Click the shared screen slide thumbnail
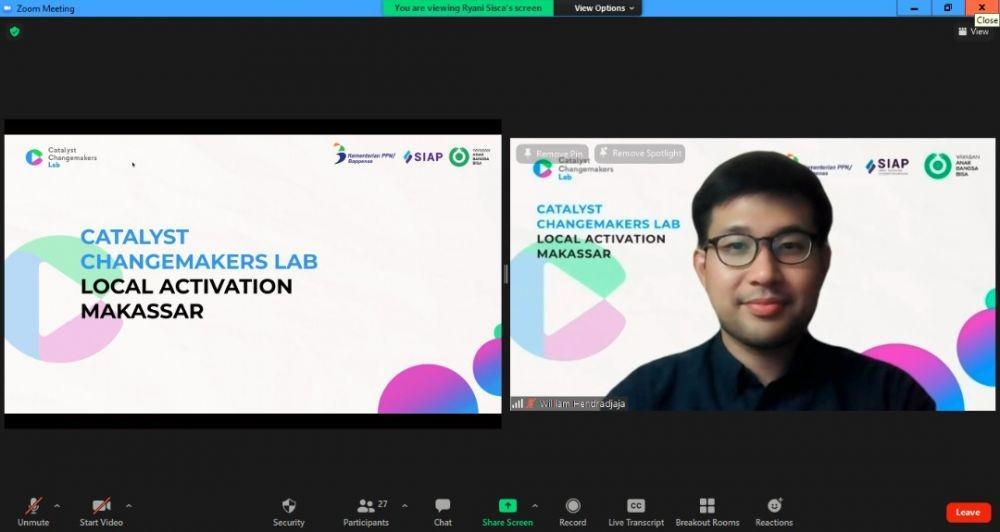 click(x=253, y=274)
